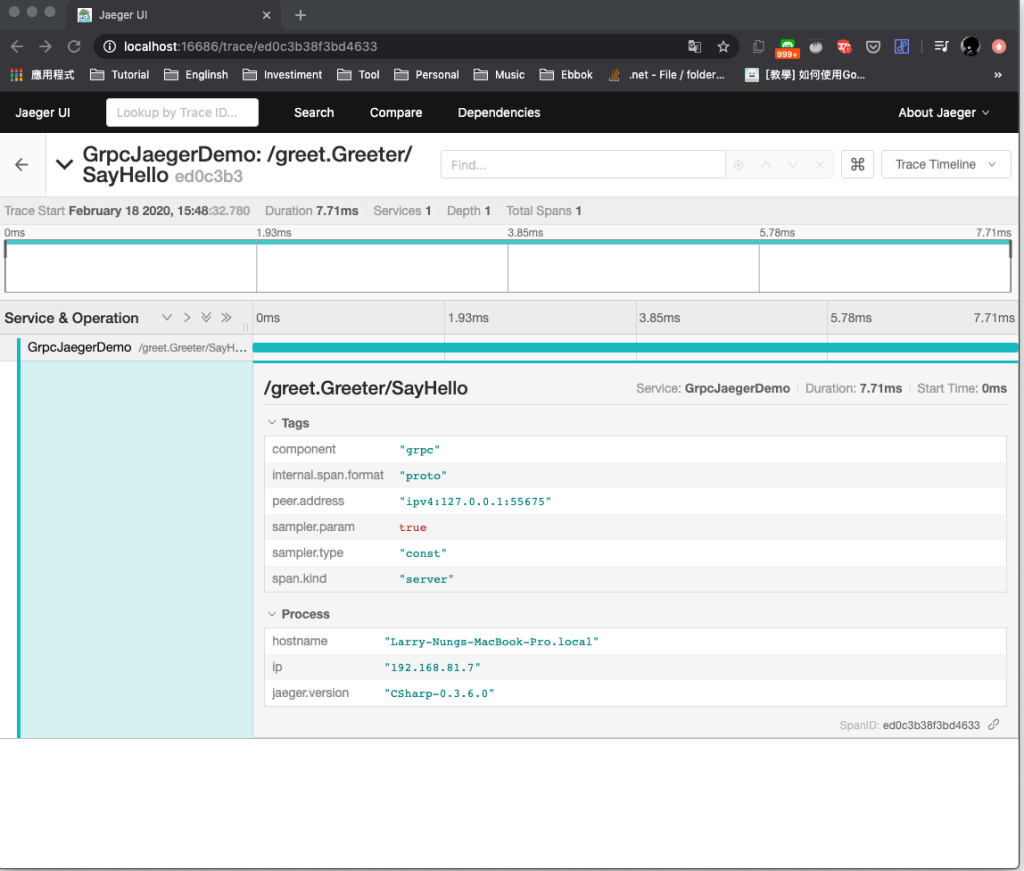Jump to next find result

click(793, 165)
